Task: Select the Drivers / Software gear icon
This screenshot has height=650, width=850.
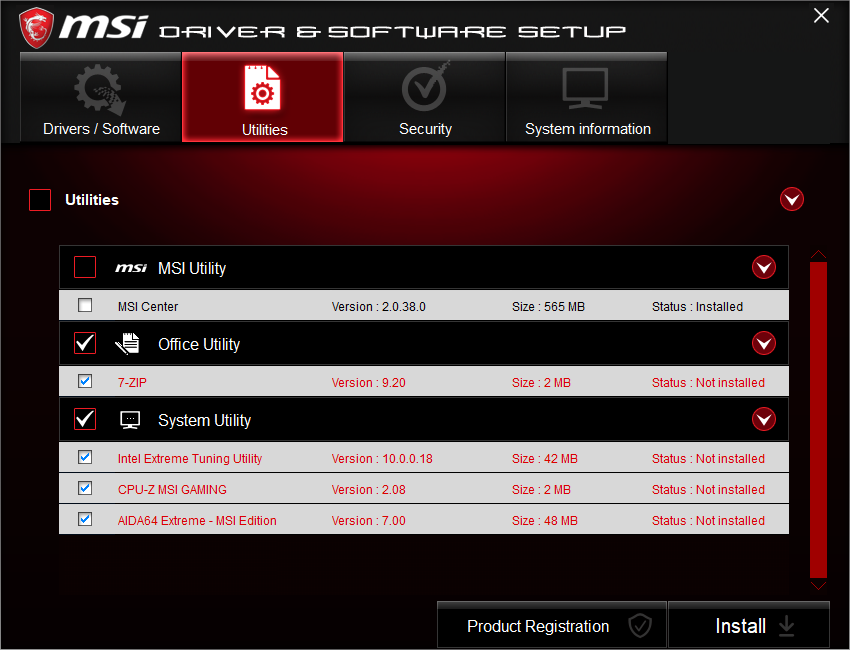Action: click(100, 90)
